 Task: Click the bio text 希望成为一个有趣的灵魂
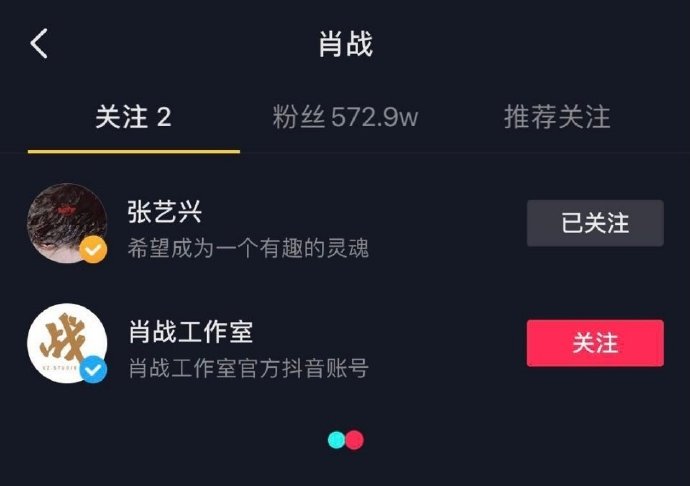click(x=248, y=247)
